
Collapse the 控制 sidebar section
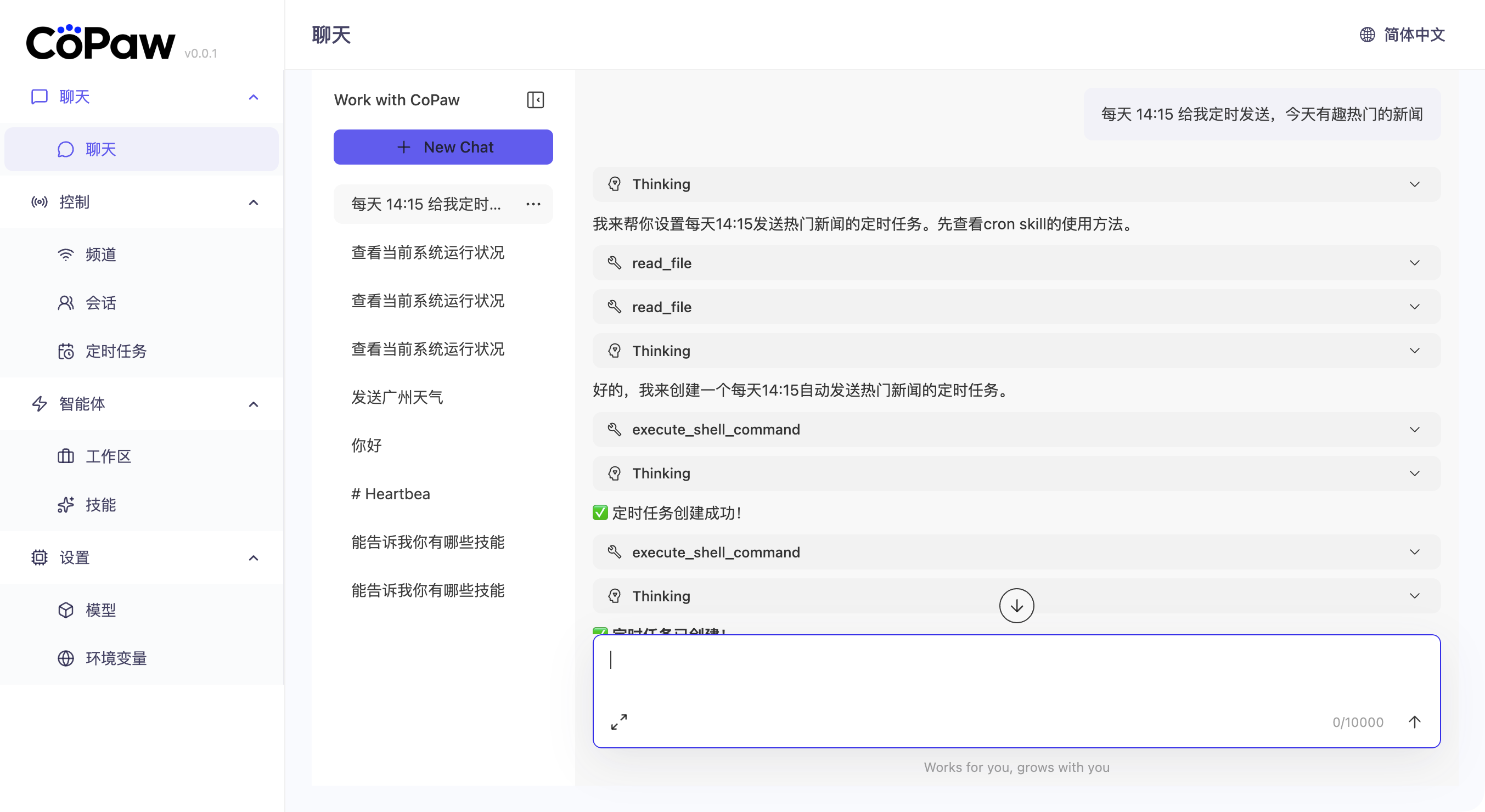click(x=253, y=202)
